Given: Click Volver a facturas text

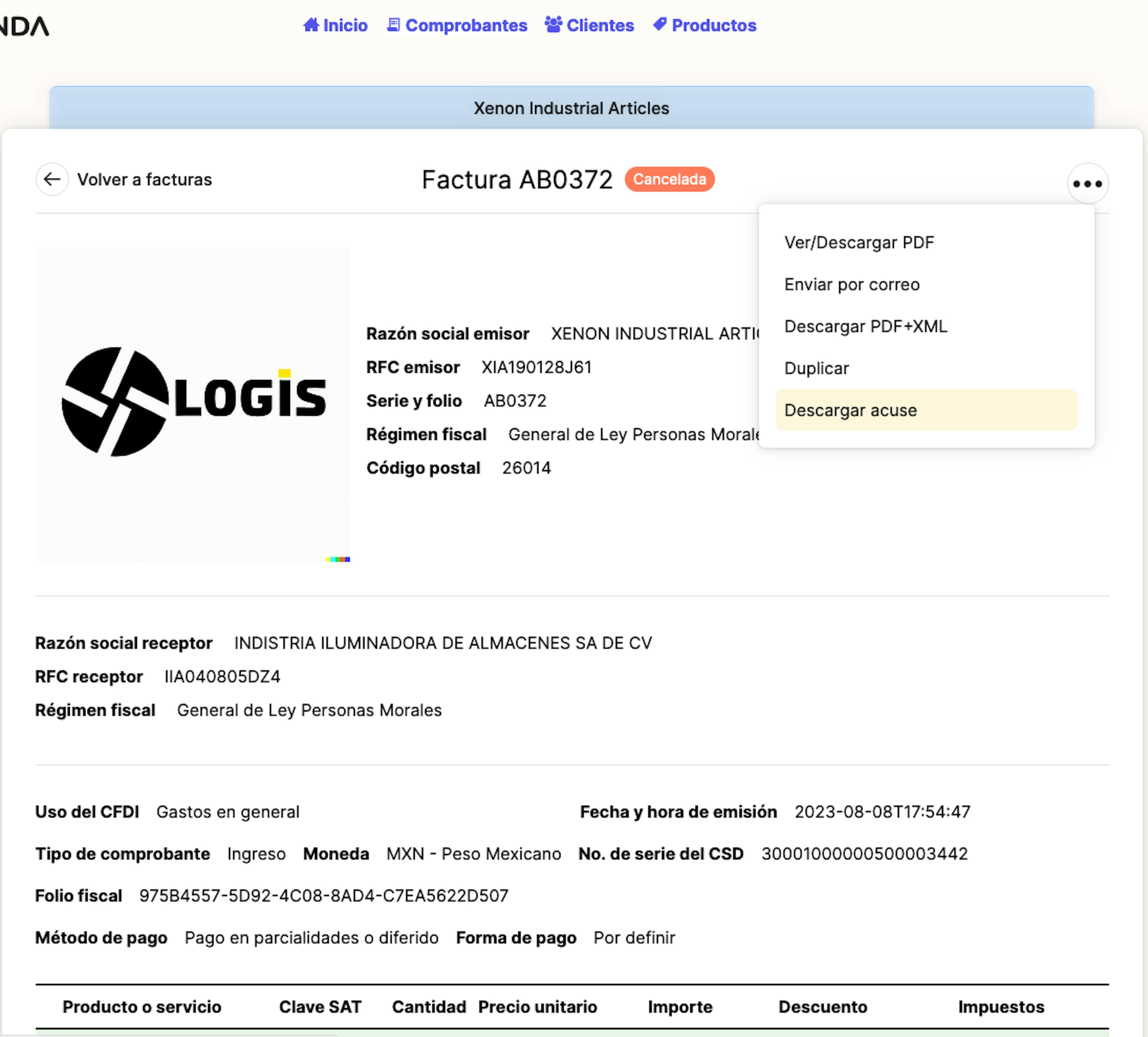Looking at the screenshot, I should click(145, 179).
